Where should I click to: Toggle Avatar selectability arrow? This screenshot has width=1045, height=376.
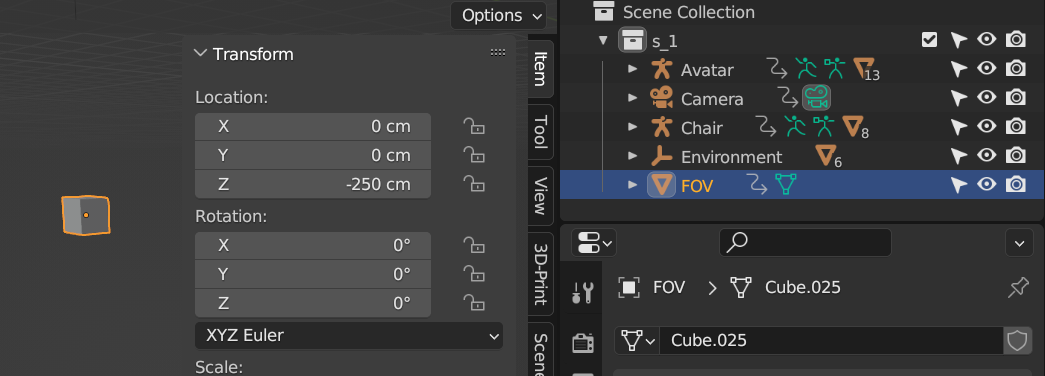(x=958, y=69)
